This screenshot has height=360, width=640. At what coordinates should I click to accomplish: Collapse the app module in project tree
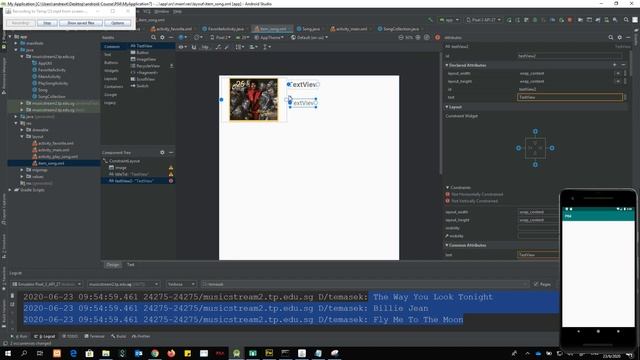point(10,36)
